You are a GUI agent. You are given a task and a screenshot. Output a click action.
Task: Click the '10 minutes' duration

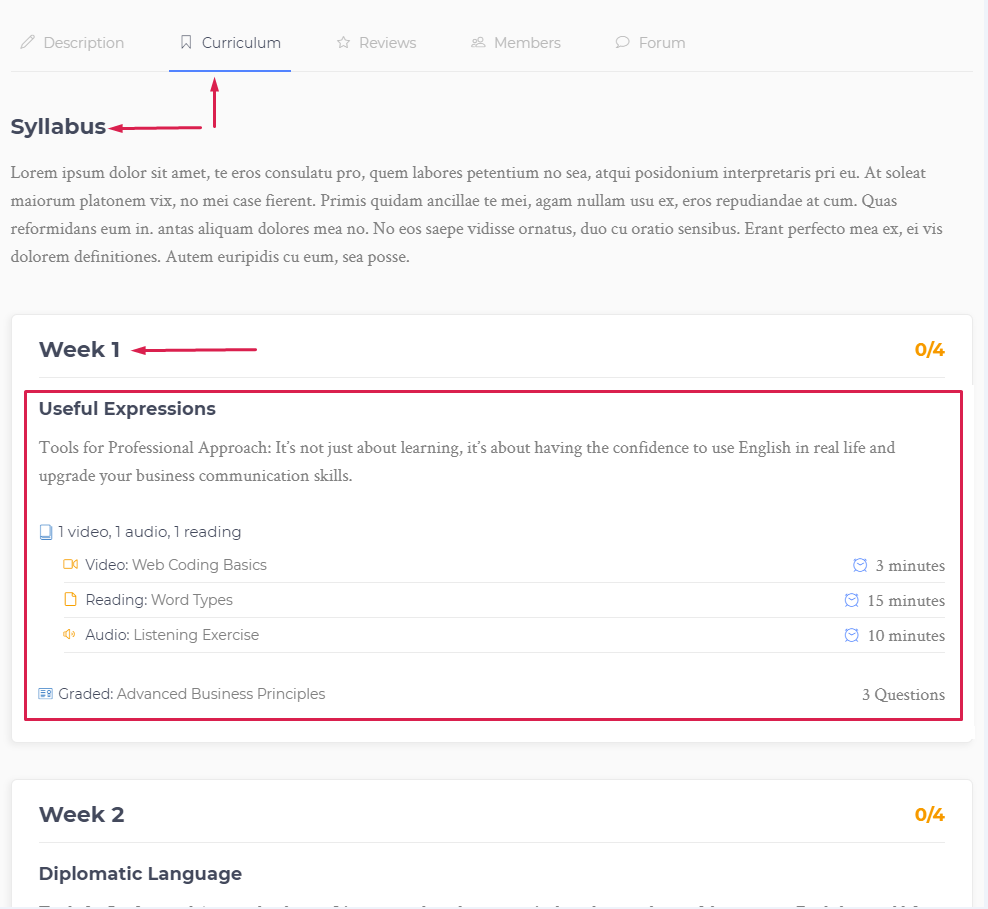click(906, 636)
